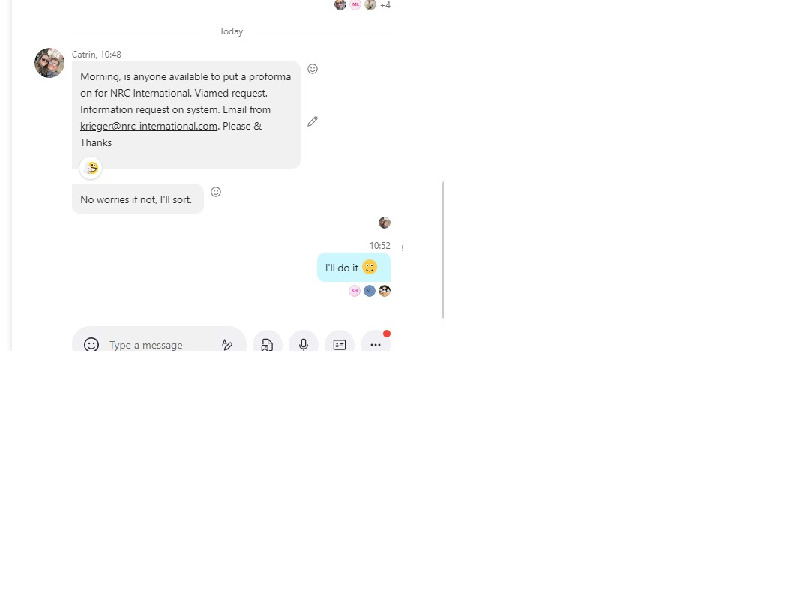This screenshot has width=792, height=612.
Task: Open the krieger@nrc email link
Action: tap(148, 126)
